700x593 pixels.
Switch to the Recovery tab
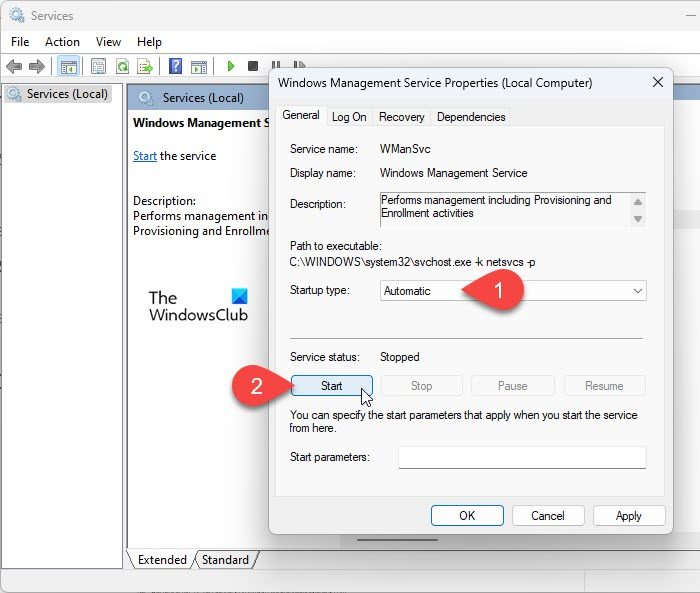[x=401, y=117]
